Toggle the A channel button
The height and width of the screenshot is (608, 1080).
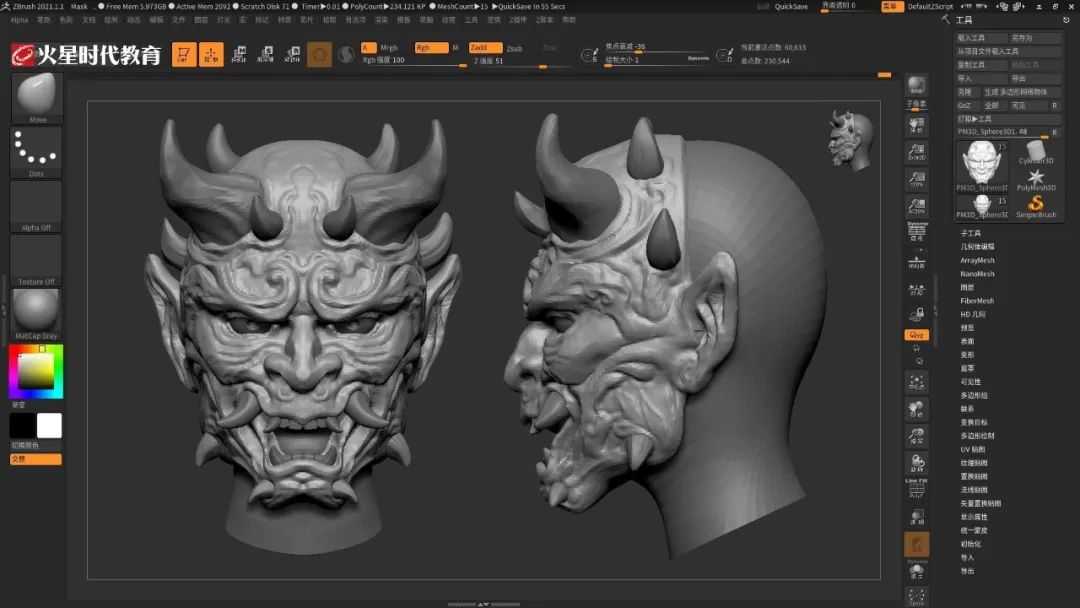368,48
